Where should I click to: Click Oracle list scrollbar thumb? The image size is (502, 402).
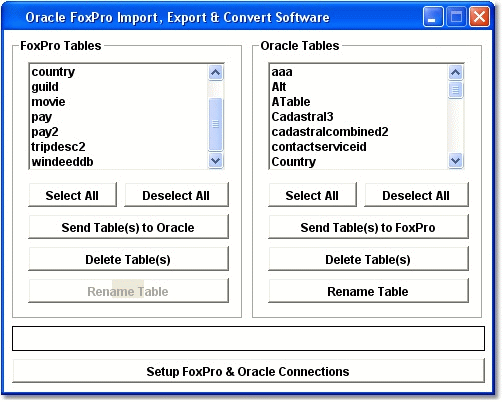tap(455, 90)
